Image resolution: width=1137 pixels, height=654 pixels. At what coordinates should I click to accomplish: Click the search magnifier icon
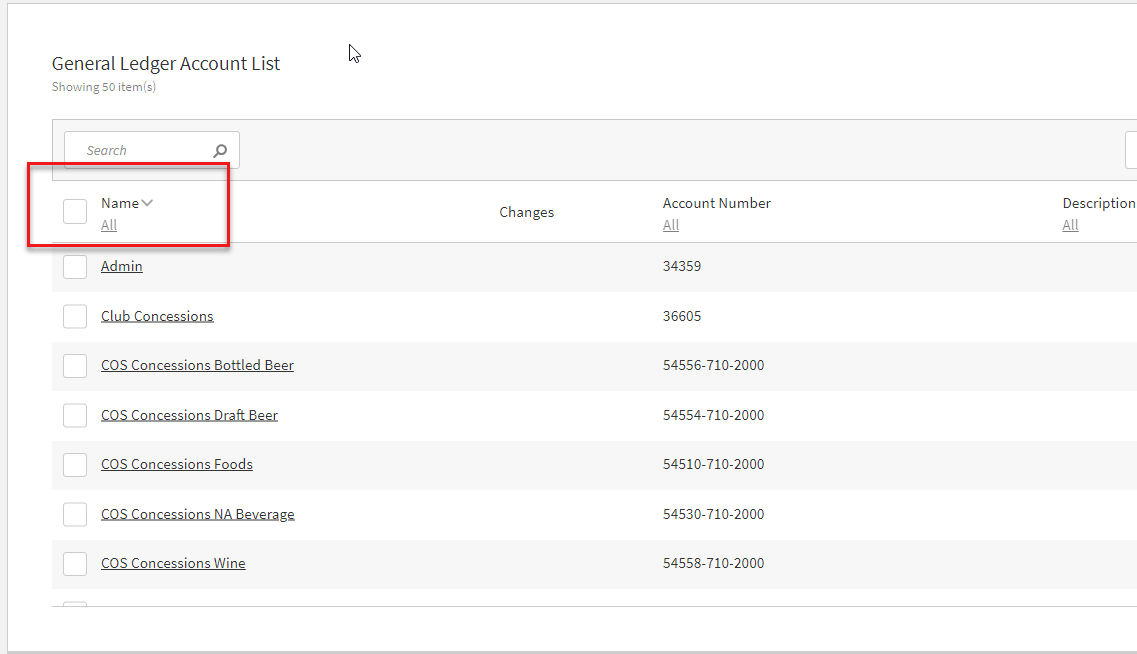tap(220, 151)
